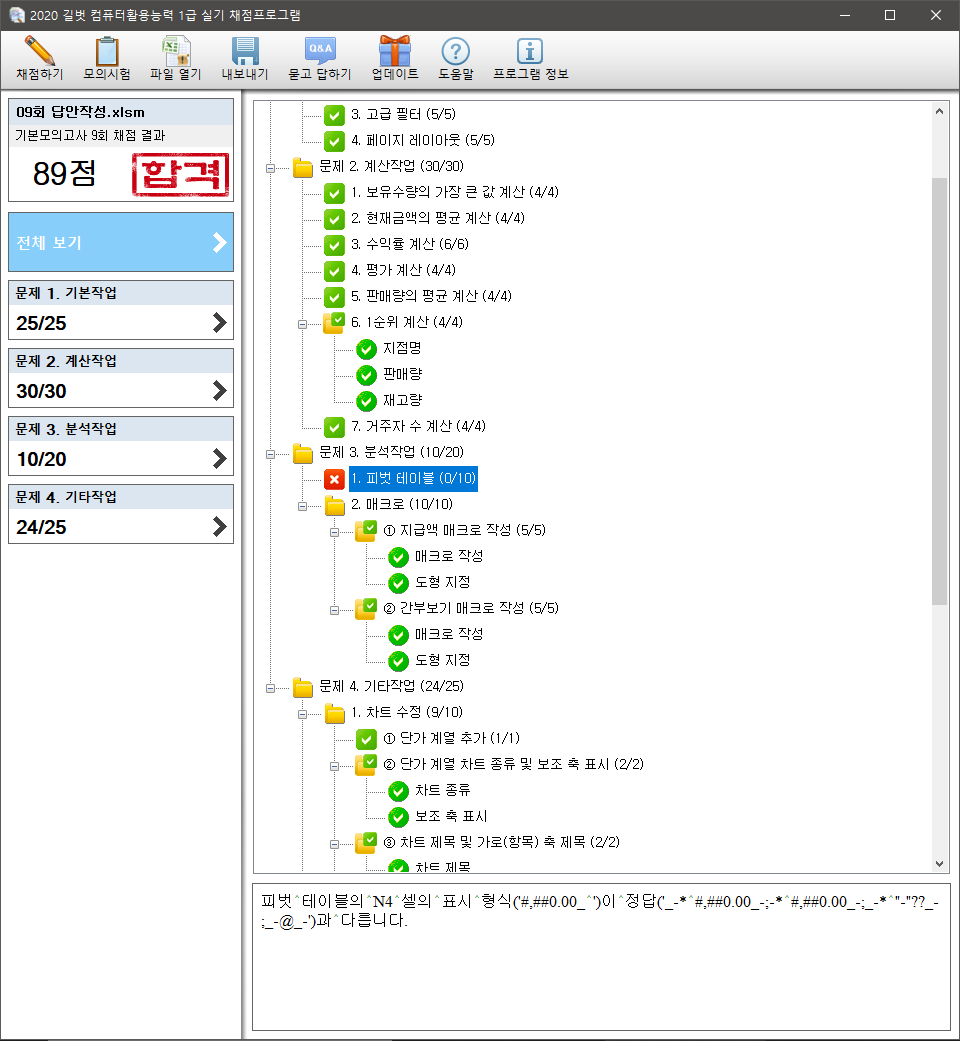Click green check next to 수익률 계산
Image resolution: width=960 pixels, height=1041 pixels.
coord(334,245)
